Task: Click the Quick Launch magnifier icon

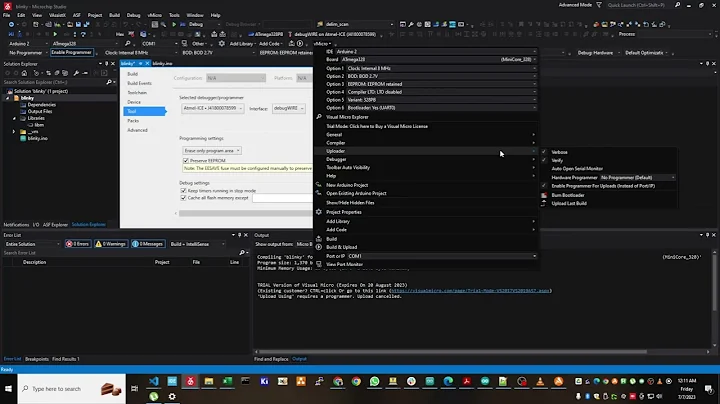Action: [x=678, y=5]
